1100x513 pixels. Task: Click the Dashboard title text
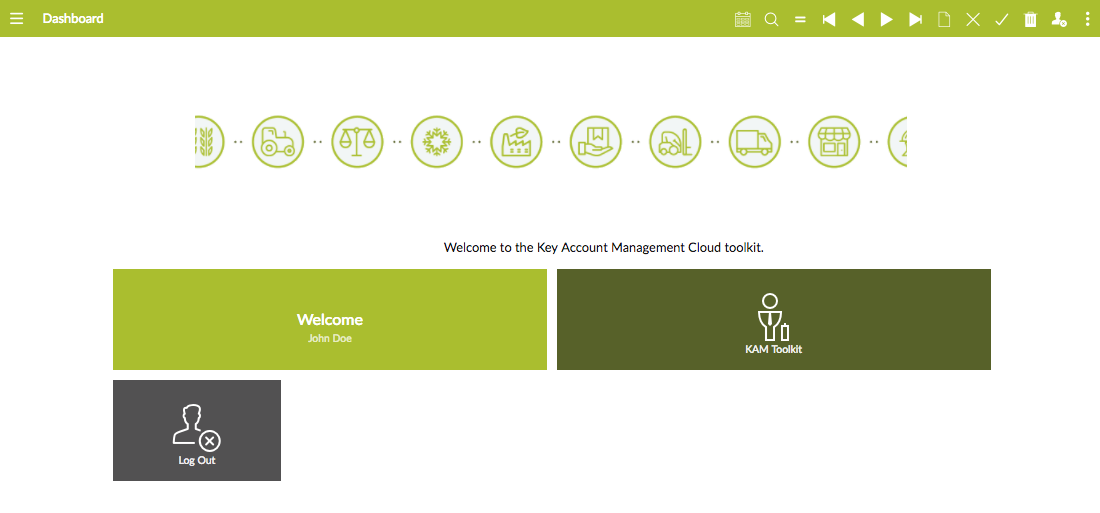pos(73,18)
